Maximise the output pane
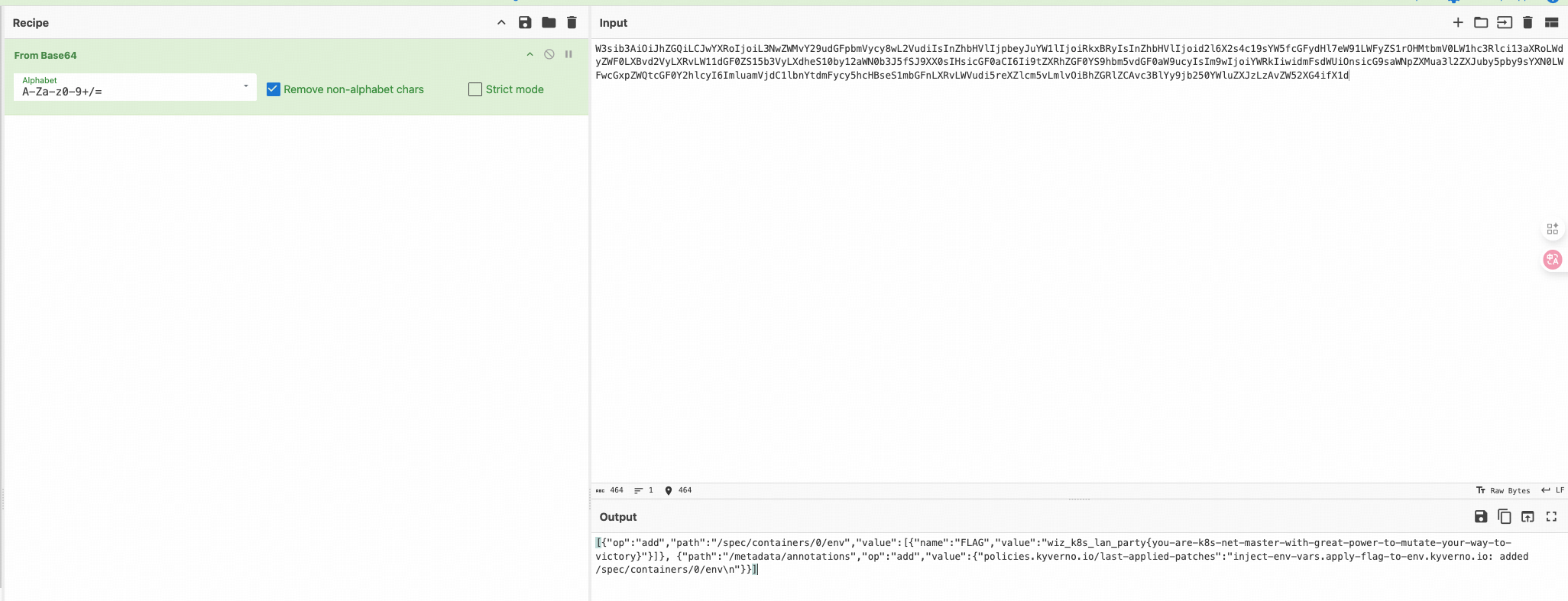Image resolution: width=1568 pixels, height=601 pixels. 1551,517
